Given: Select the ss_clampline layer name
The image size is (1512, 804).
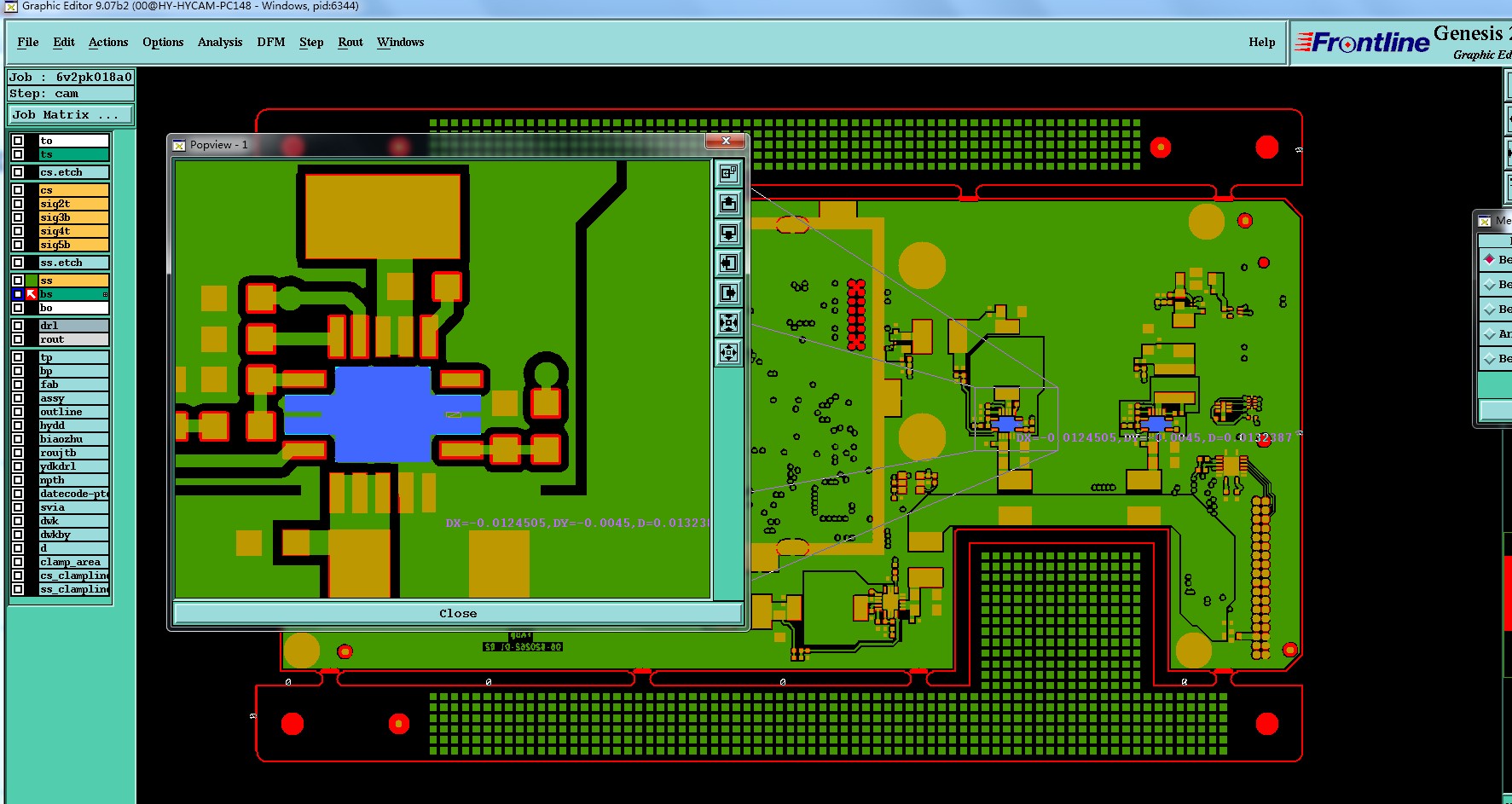Looking at the screenshot, I should (x=74, y=589).
